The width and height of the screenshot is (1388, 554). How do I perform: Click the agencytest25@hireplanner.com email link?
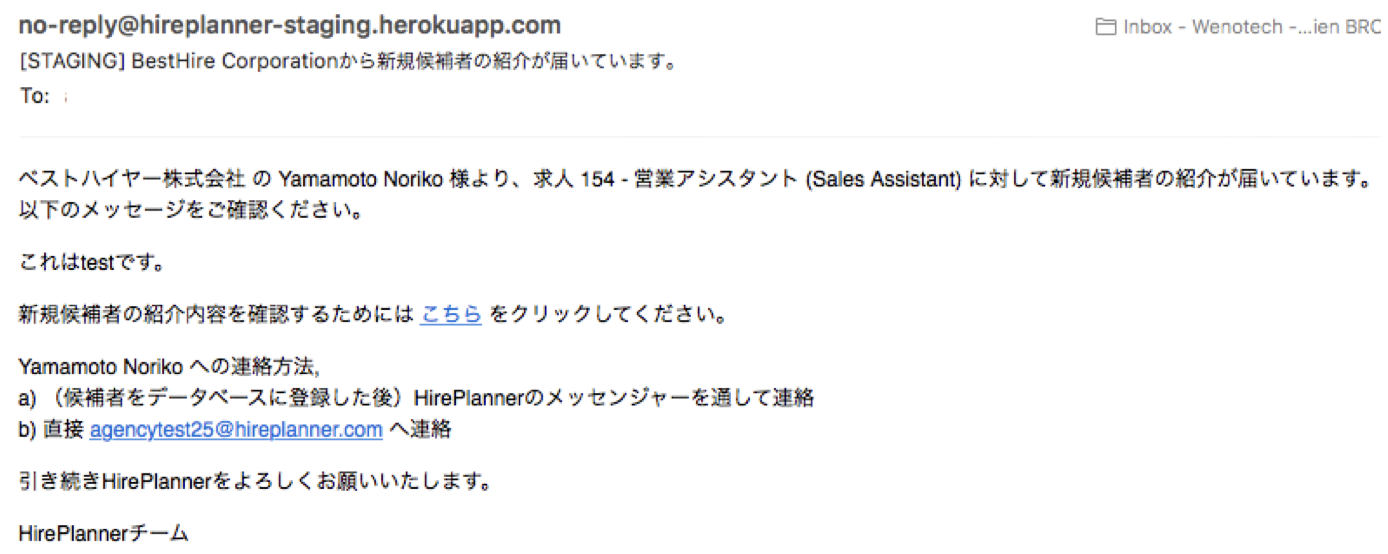click(236, 430)
